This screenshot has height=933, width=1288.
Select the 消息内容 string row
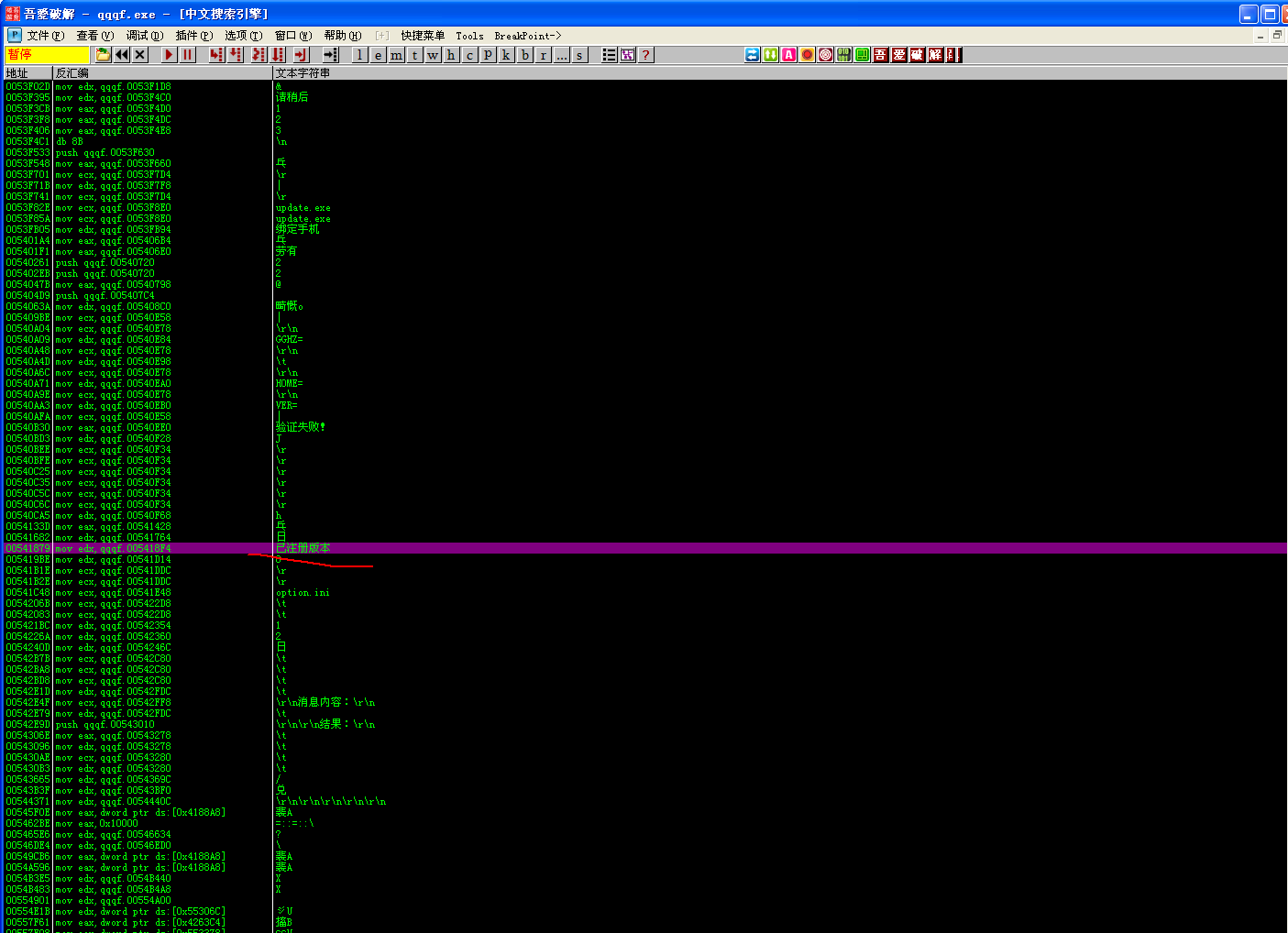click(x=644, y=702)
